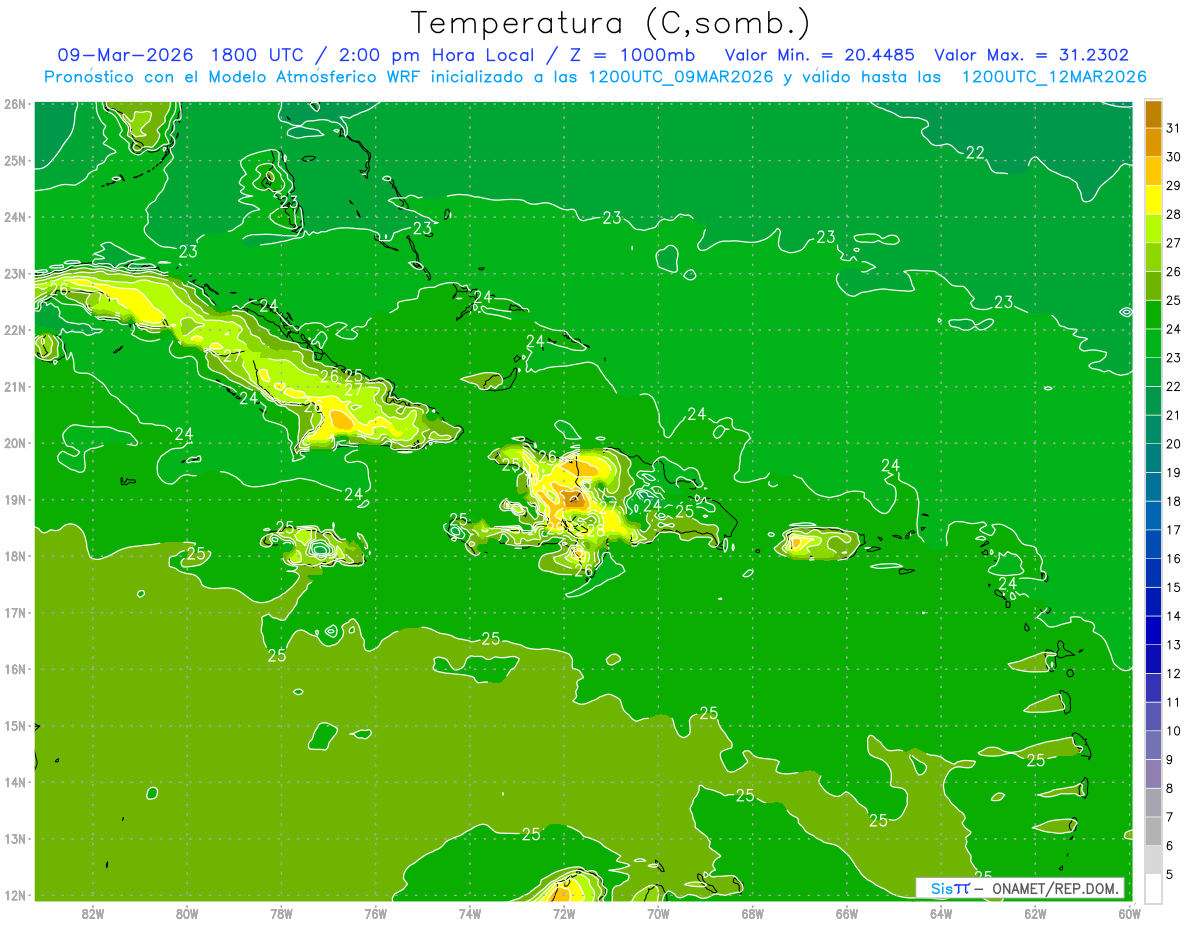Click the 80W longitude axis label

tap(187, 913)
